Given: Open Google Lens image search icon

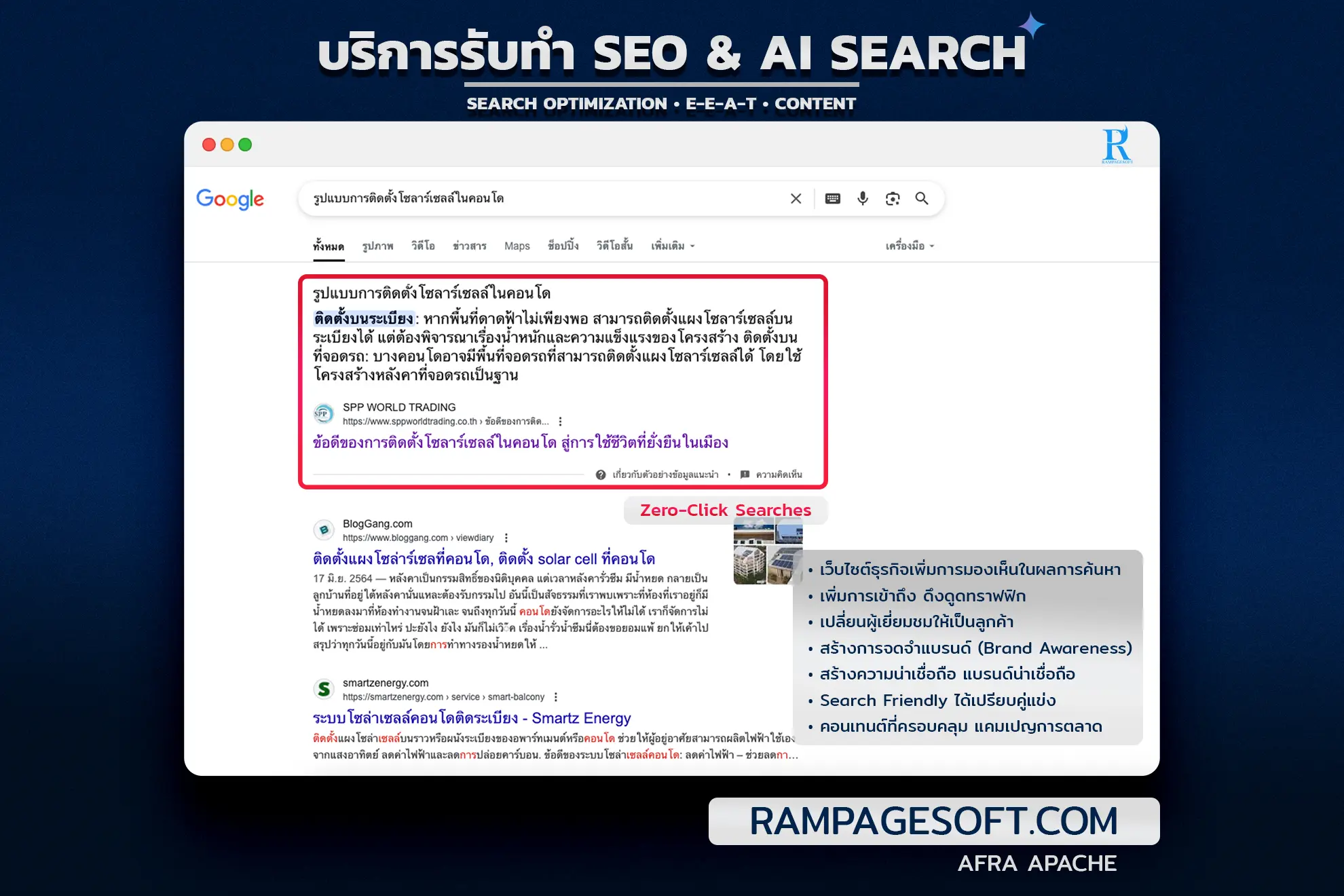Looking at the screenshot, I should point(893,198).
